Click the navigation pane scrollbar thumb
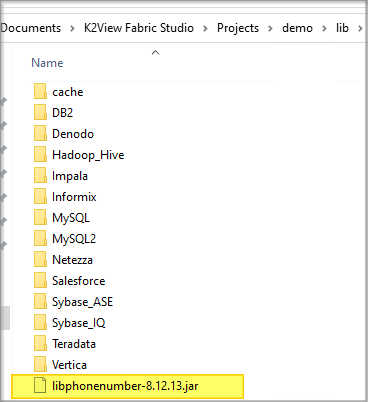368x402 pixels. (5, 318)
